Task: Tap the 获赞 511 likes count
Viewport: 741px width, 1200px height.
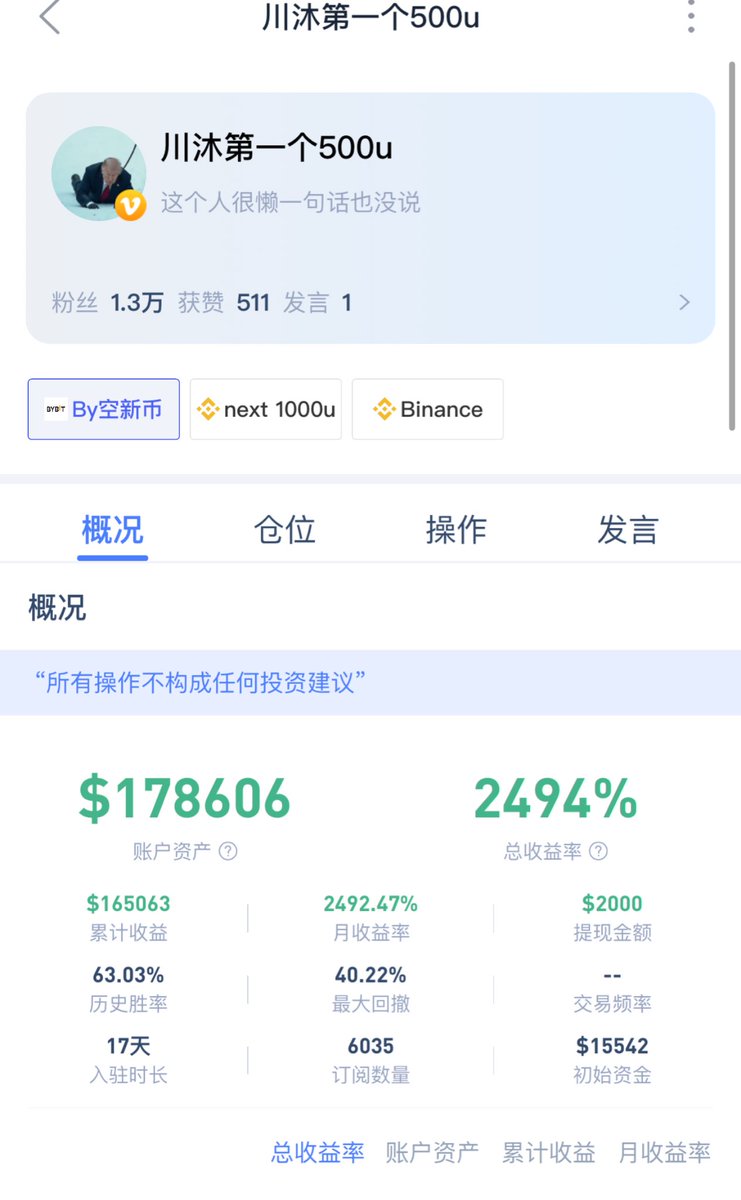Action: pyautogui.click(x=224, y=303)
